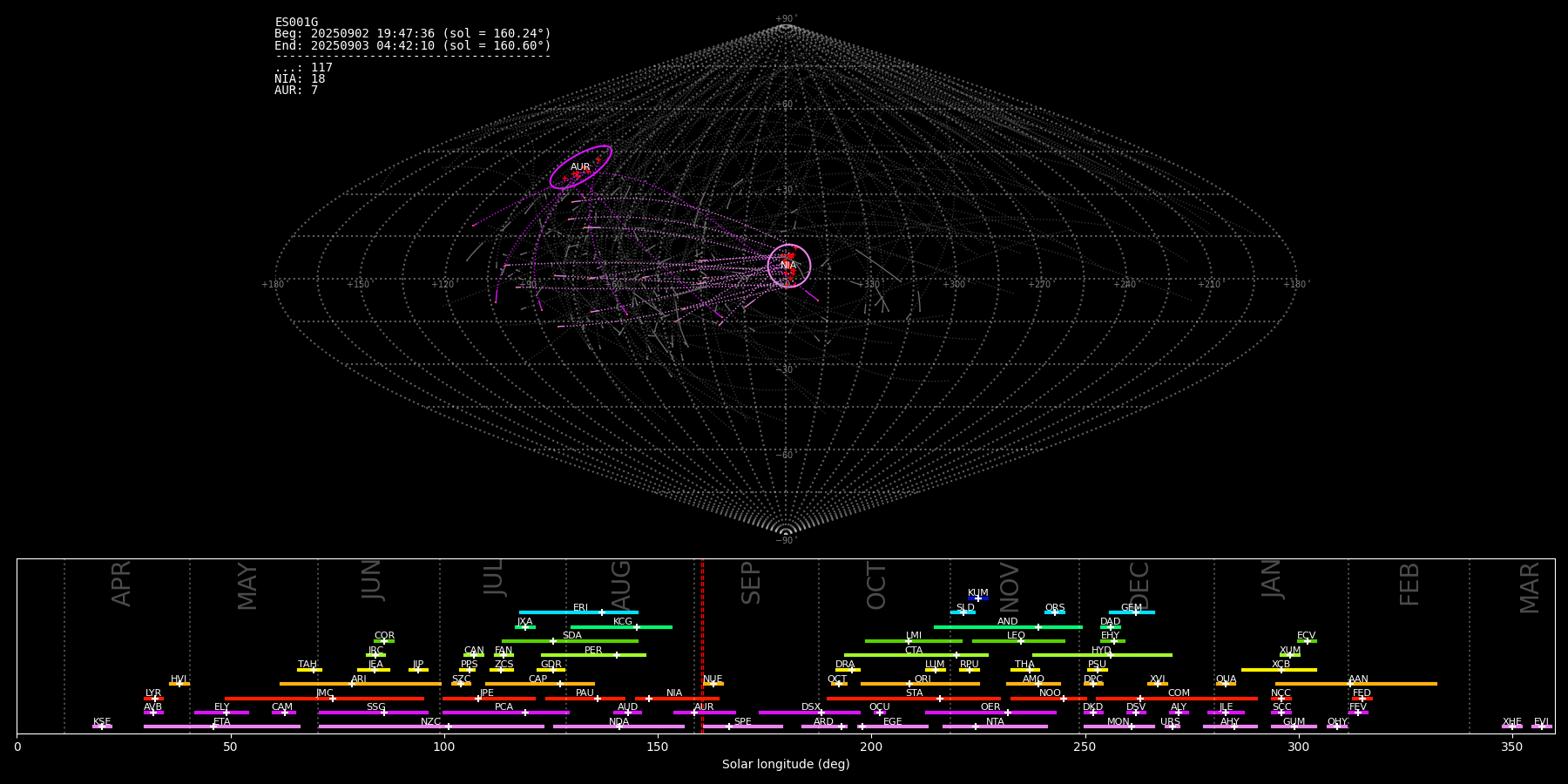Click the SDA shower label in timeline
The width and height of the screenshot is (1568, 784).
point(572,636)
